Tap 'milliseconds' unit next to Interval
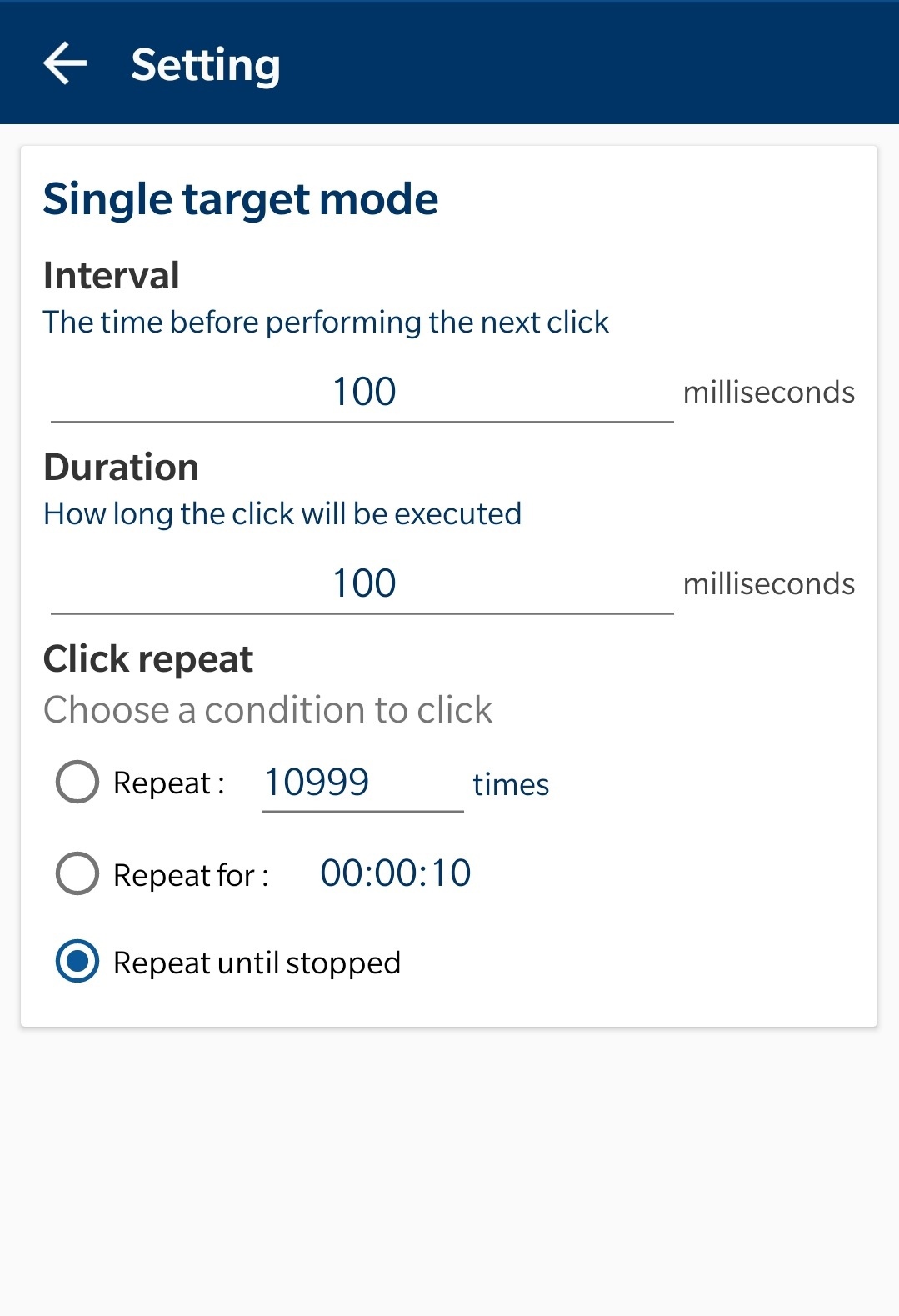The image size is (899, 1316). (x=768, y=393)
